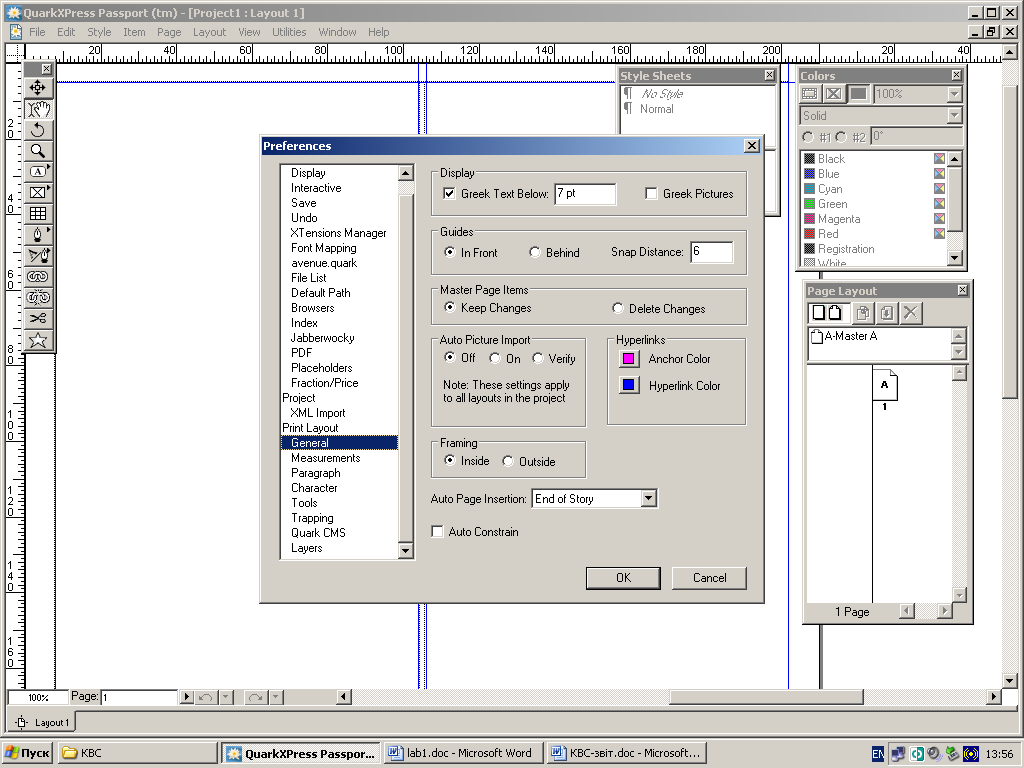The height and width of the screenshot is (768, 1024).
Task: Select Guides In Front radio button
Action: [x=449, y=252]
